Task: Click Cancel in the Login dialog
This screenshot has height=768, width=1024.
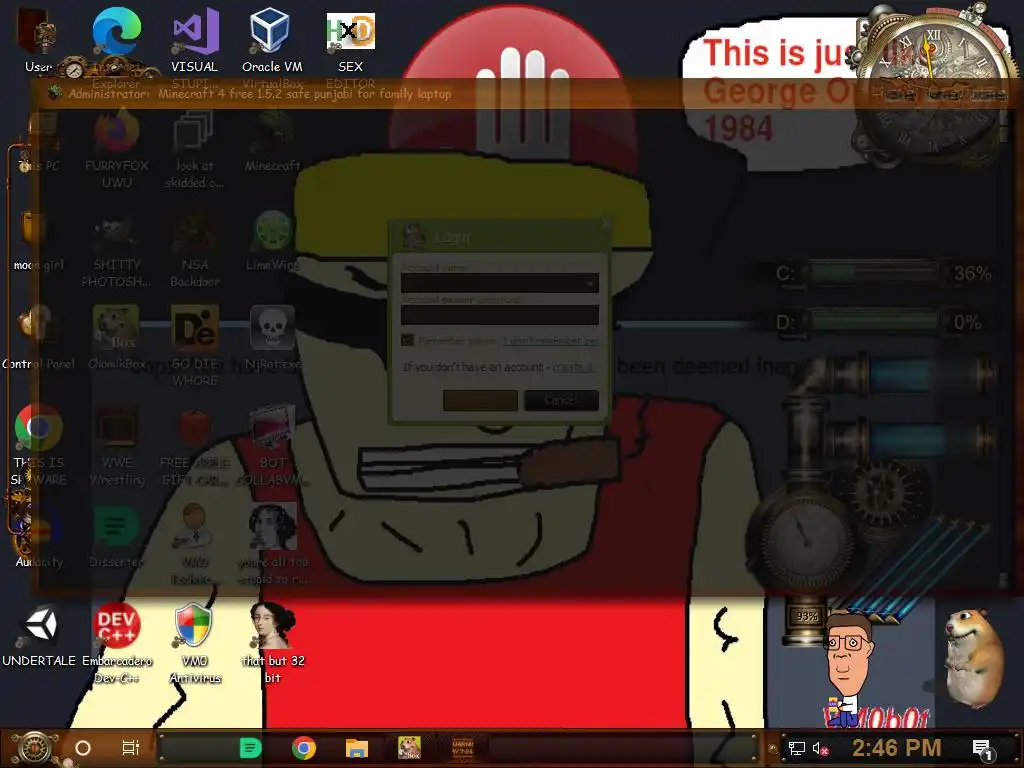Action: click(x=562, y=400)
